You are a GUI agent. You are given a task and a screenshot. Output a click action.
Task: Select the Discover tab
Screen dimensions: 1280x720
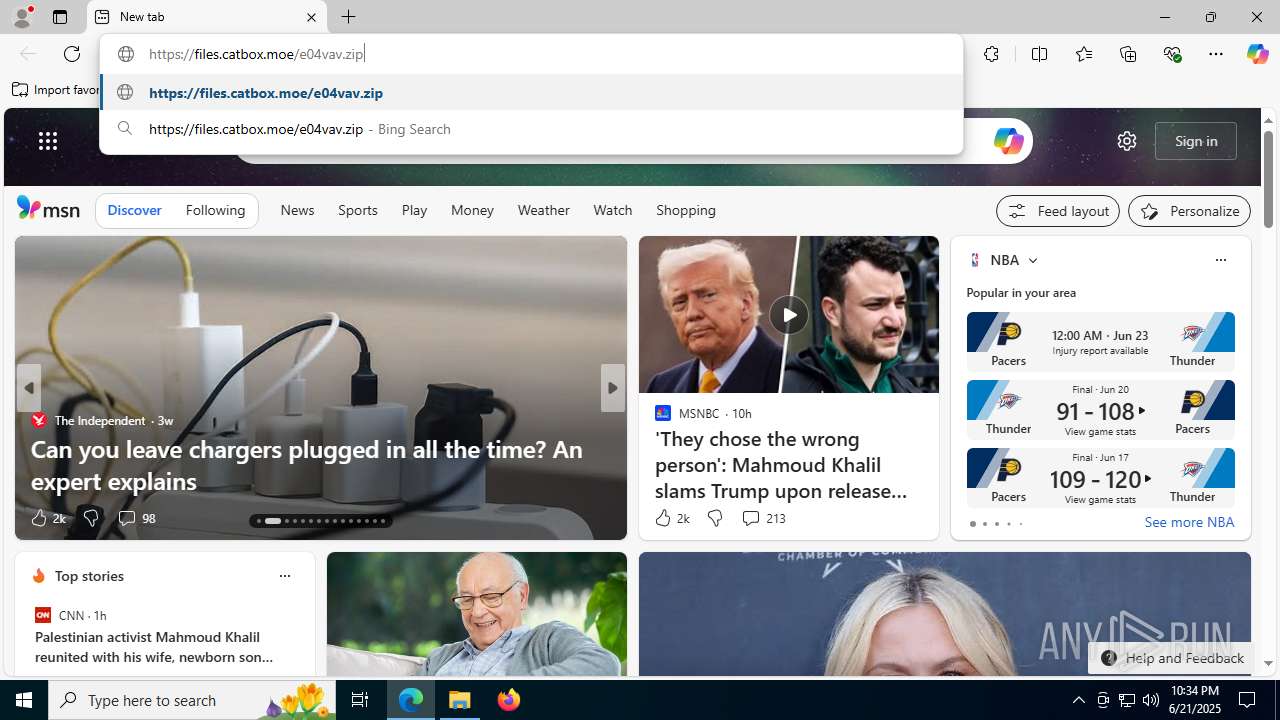134,210
